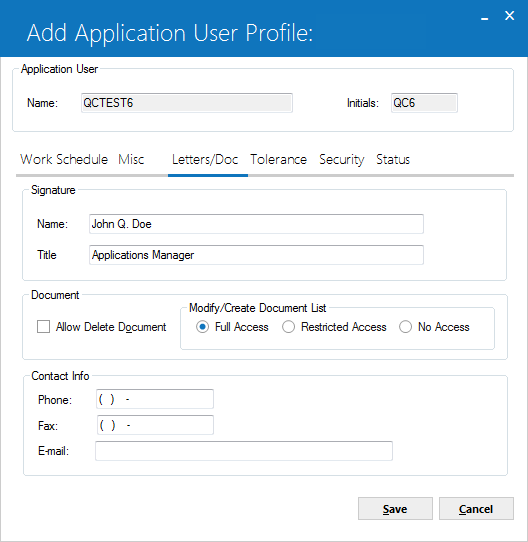Screen dimensions: 528x542
Task: Focus the Signature Name field
Action: pos(256,224)
